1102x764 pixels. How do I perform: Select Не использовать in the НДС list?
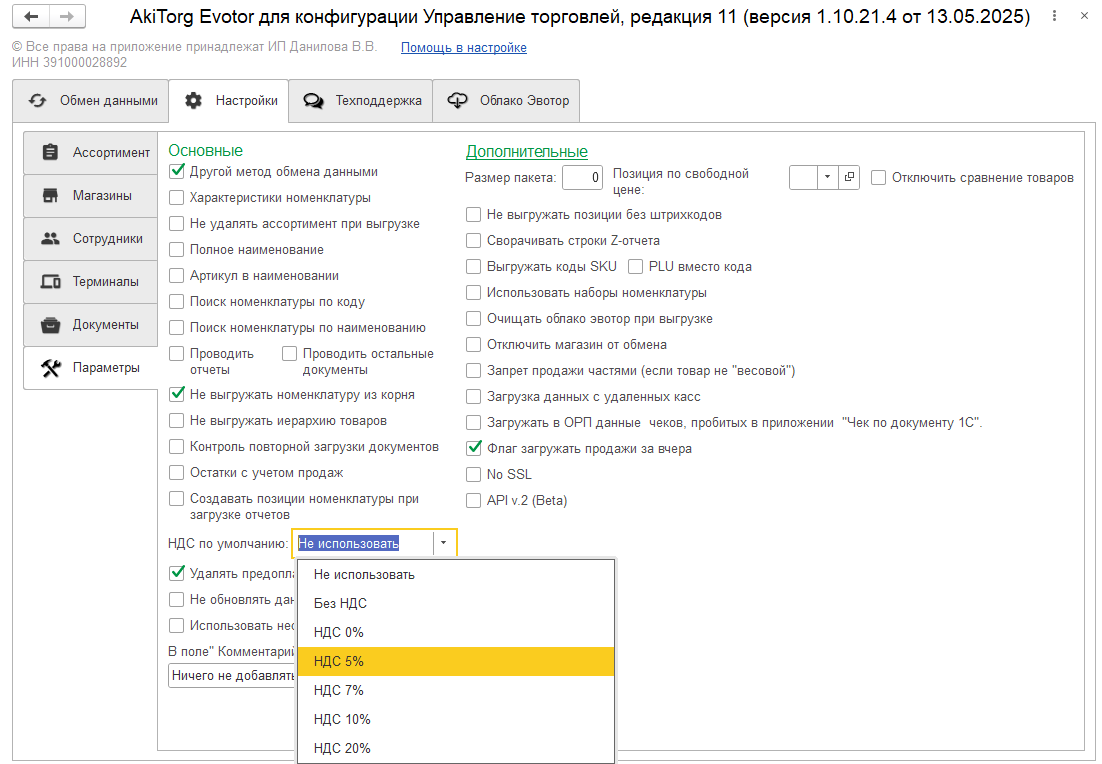(x=456, y=574)
